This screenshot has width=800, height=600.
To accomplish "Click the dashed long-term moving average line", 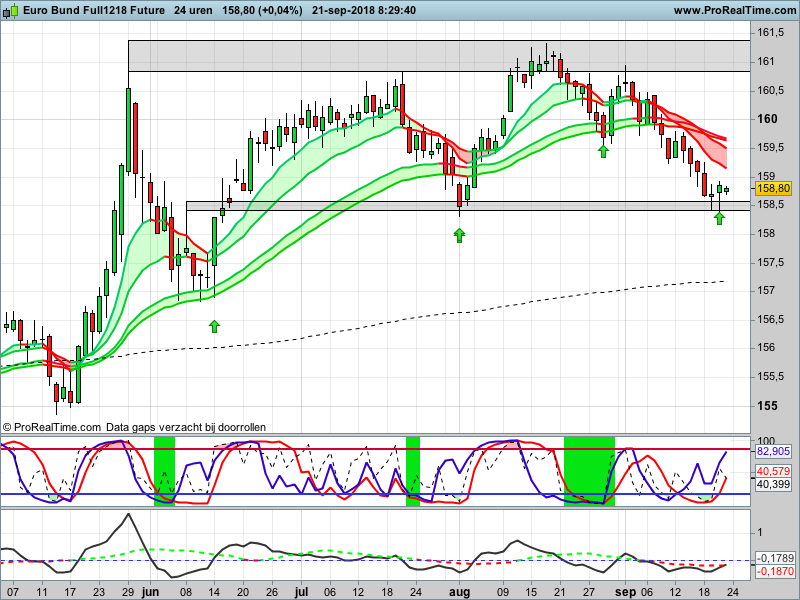I will tap(408, 319).
